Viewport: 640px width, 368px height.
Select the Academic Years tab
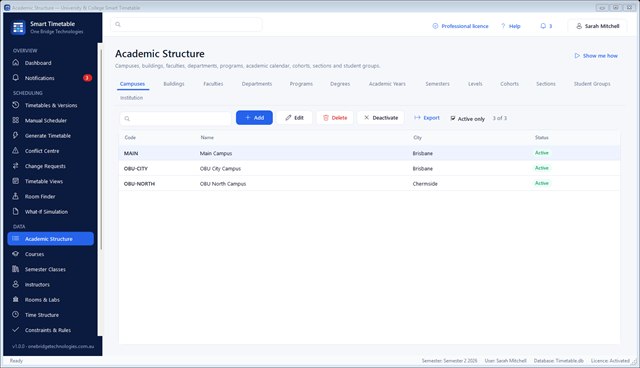(x=387, y=84)
